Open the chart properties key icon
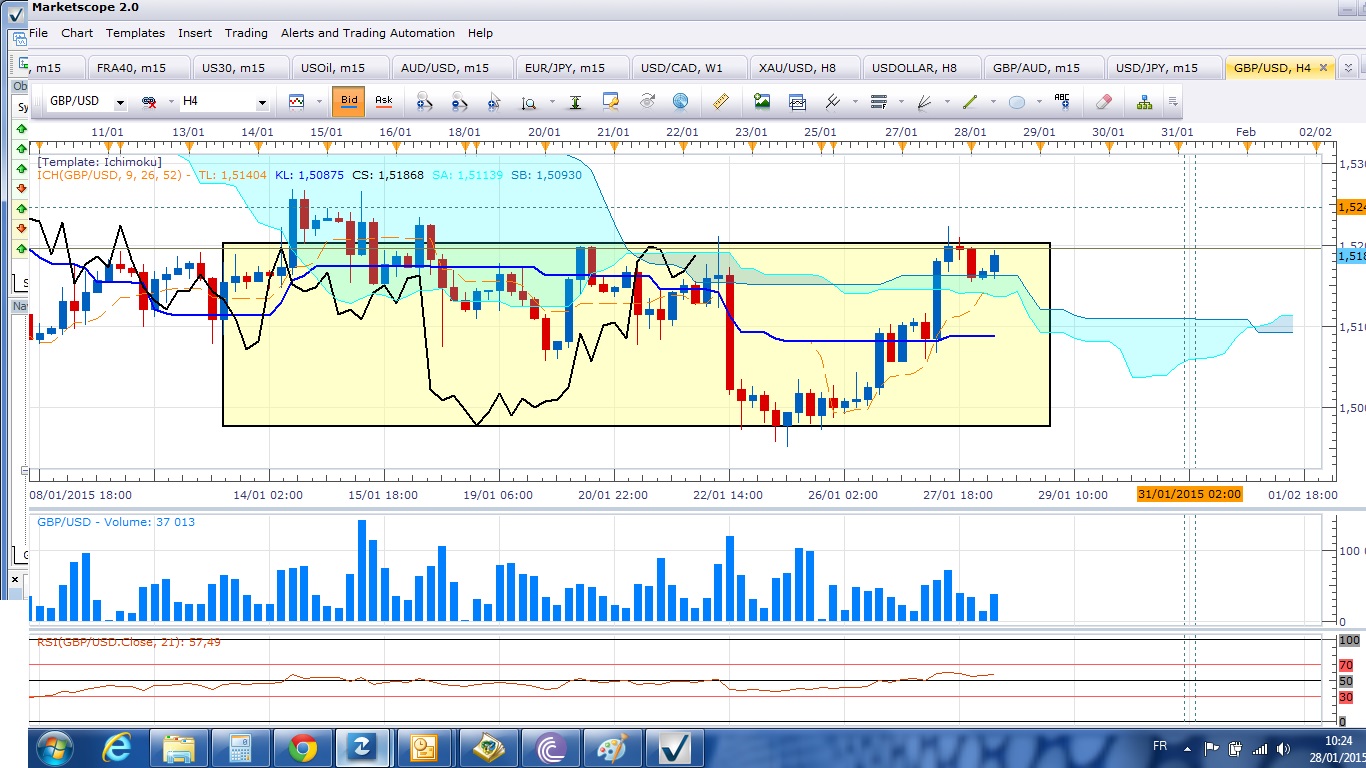 click(x=611, y=101)
